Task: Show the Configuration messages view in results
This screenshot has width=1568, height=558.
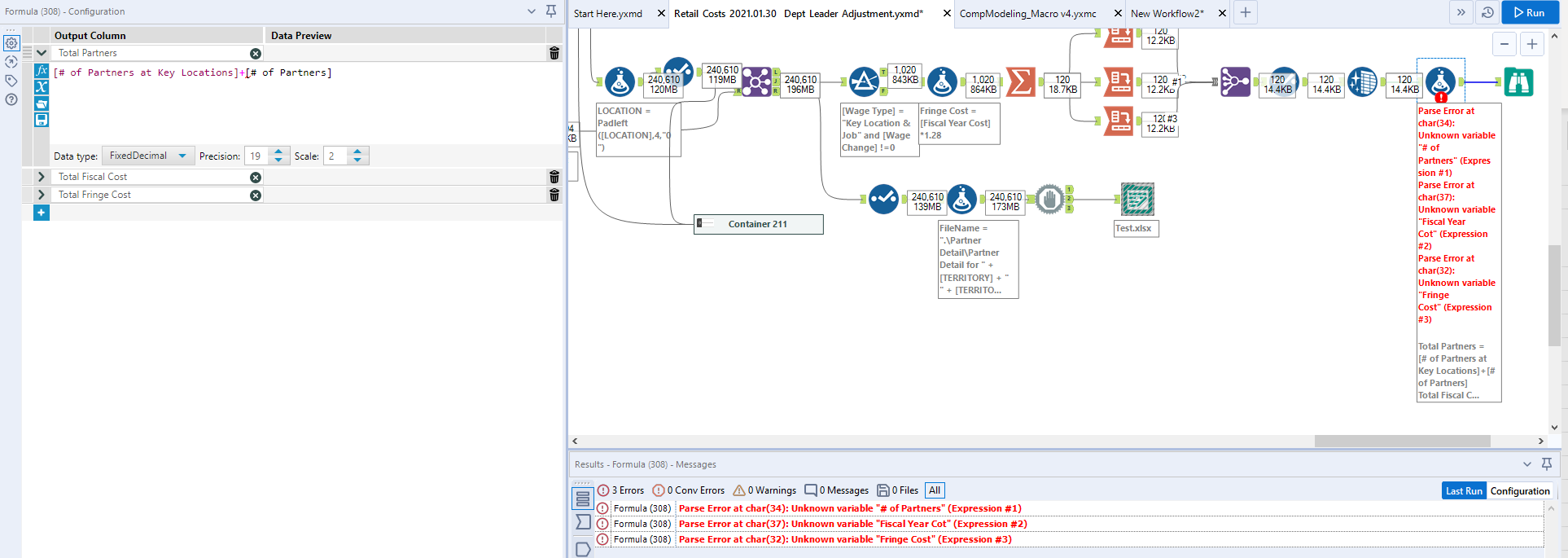Action: [1519, 490]
